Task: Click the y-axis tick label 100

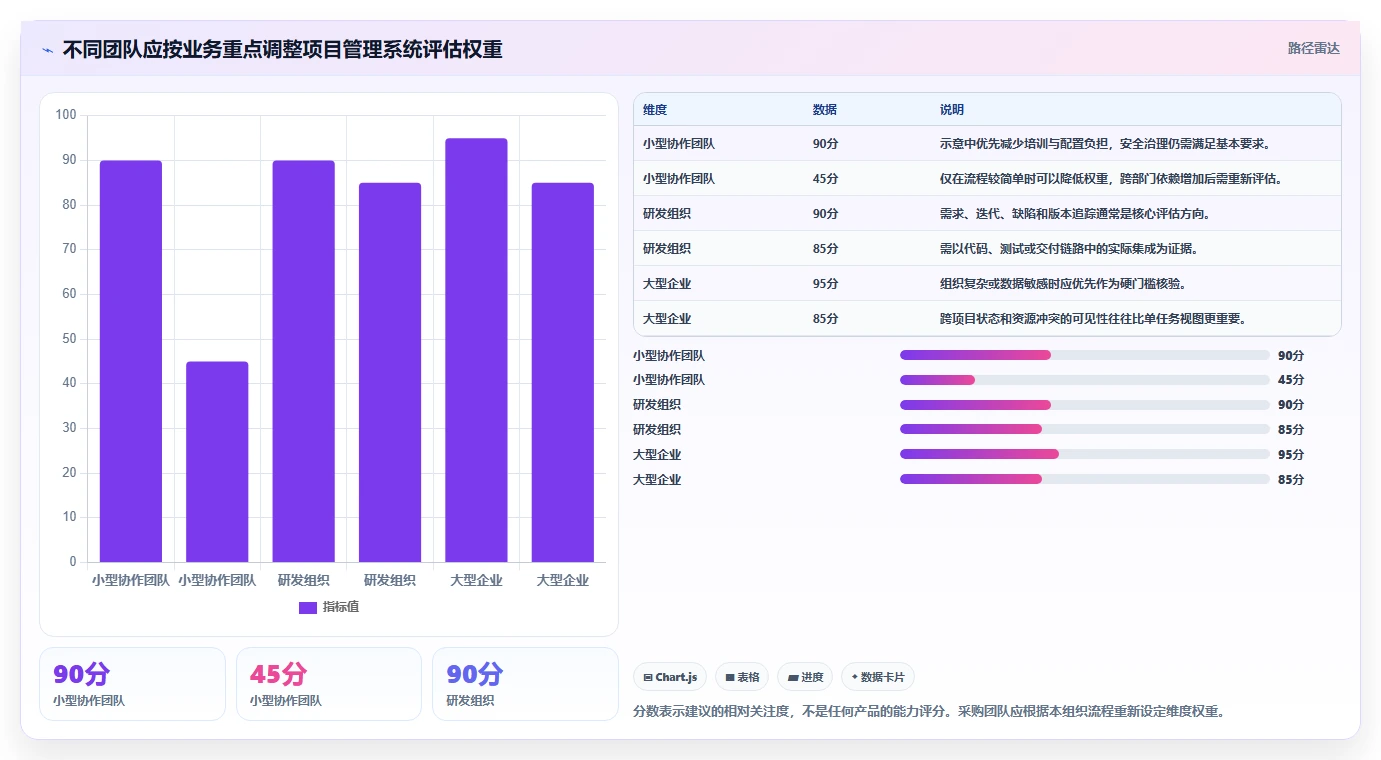Action: coord(66,115)
